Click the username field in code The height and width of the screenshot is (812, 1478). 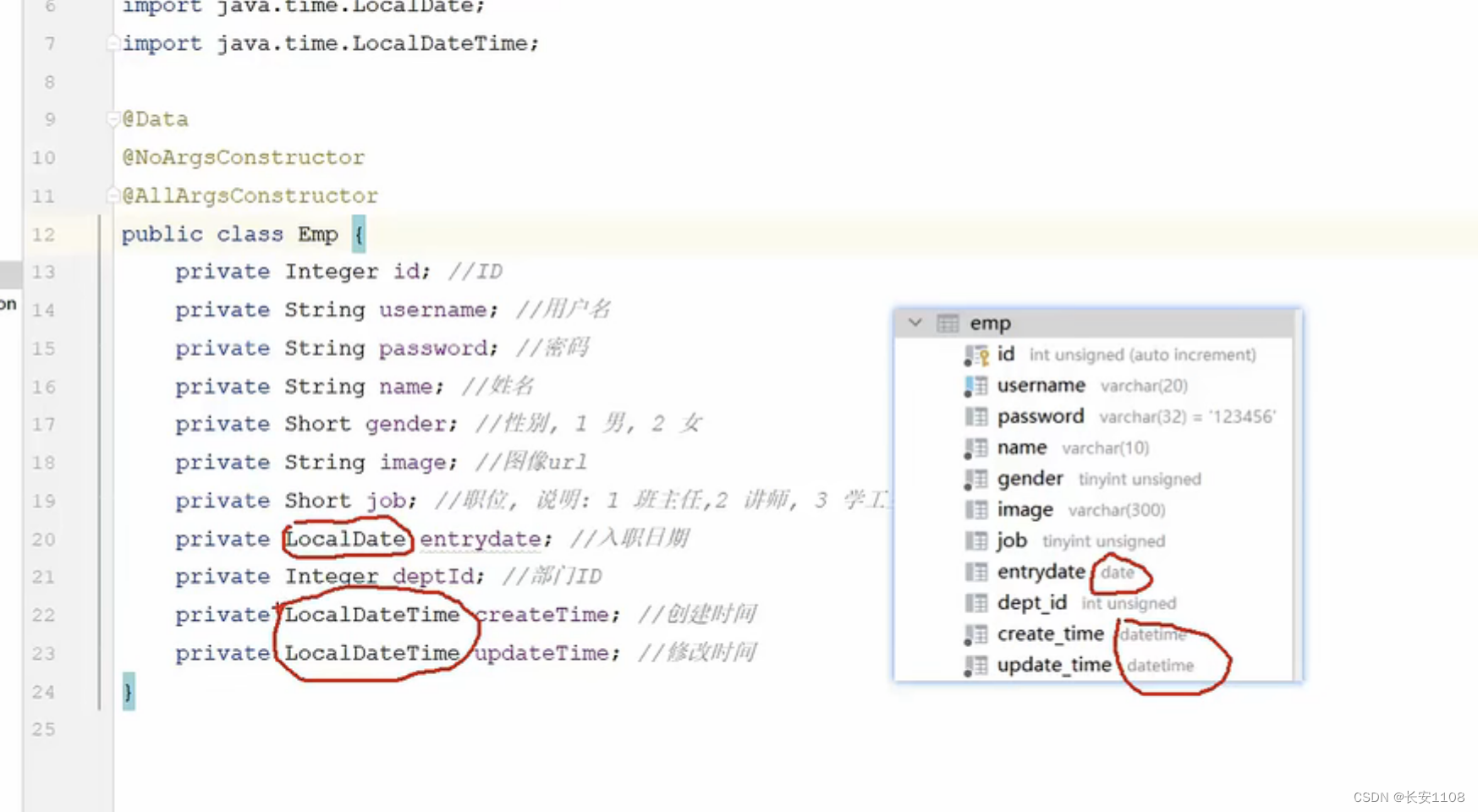pyautogui.click(x=433, y=310)
